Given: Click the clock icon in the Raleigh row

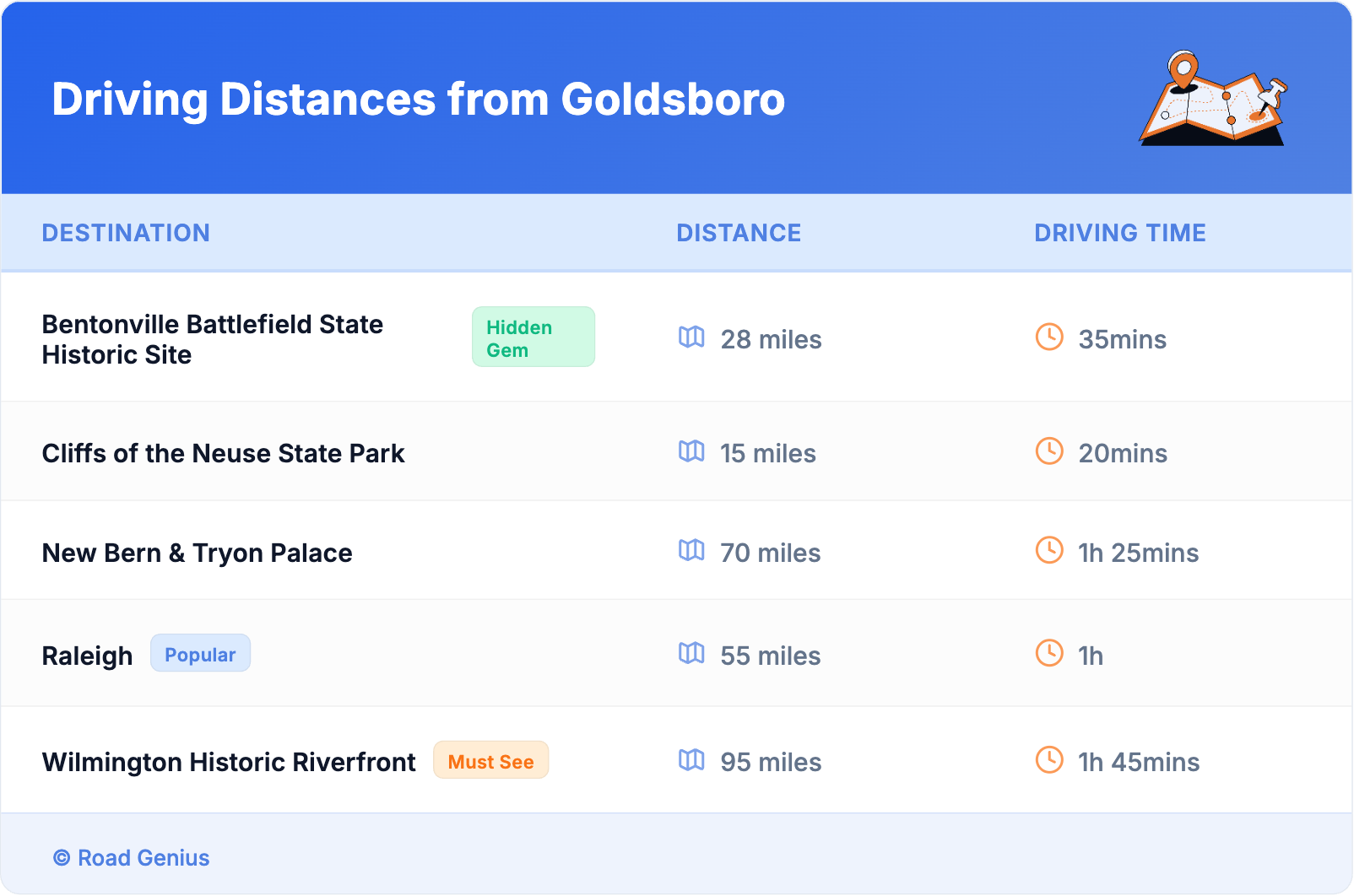Looking at the screenshot, I should (x=1049, y=654).
